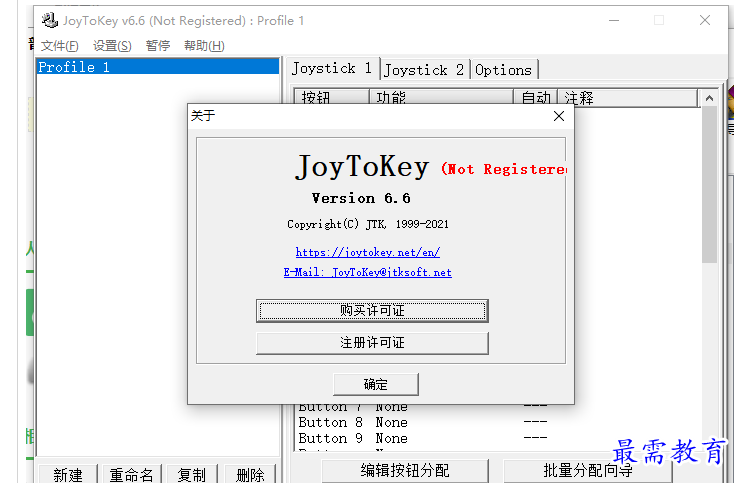This screenshot has width=734, height=483.
Task: Click the 编辑按钮分配 button
Action: (405, 471)
